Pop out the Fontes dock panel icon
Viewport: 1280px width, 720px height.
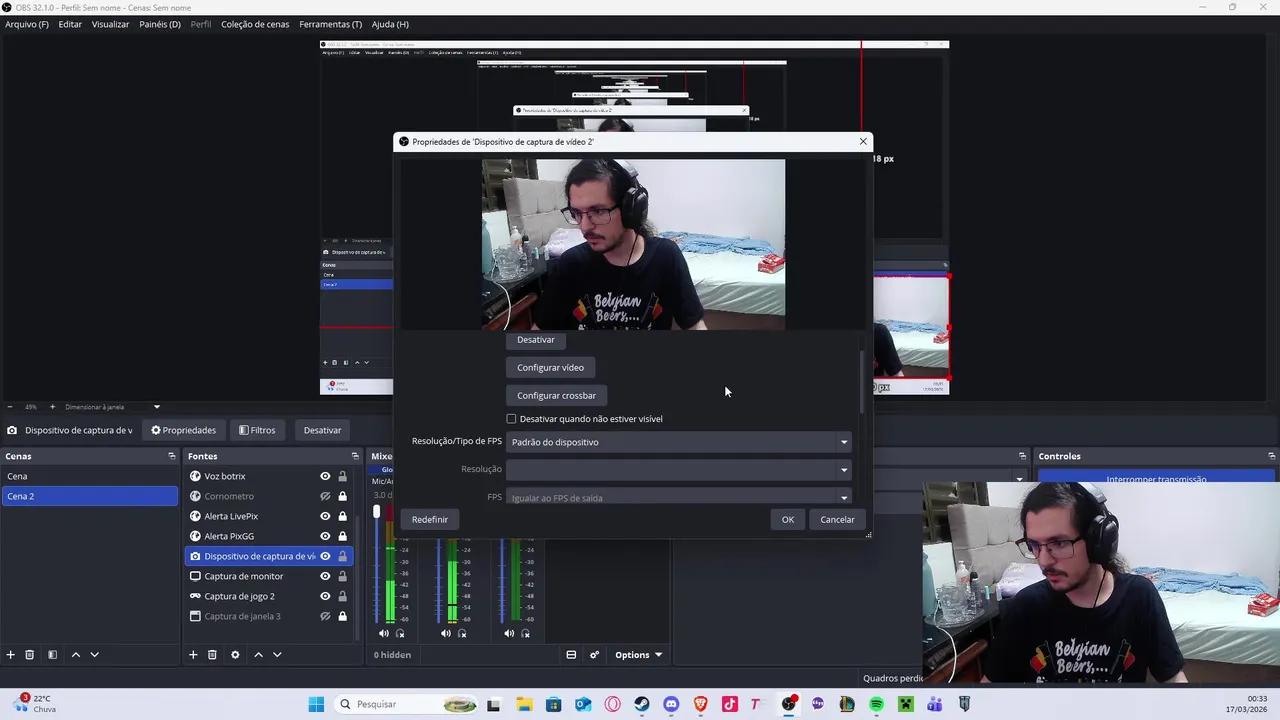click(x=355, y=456)
